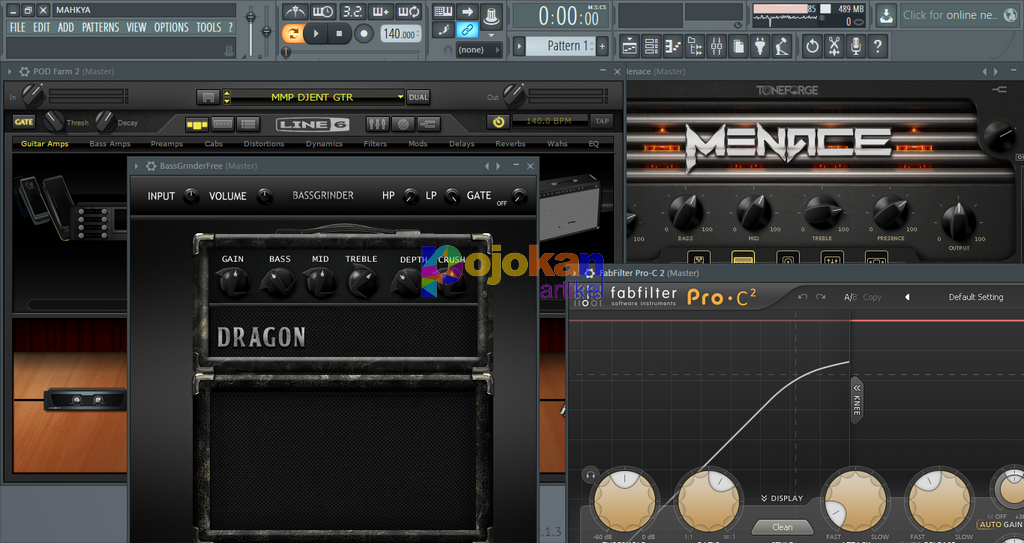Viewport: 1024px width, 543px height.
Task: Click the TAP tempo button in POD Farm
Action: coord(601,121)
